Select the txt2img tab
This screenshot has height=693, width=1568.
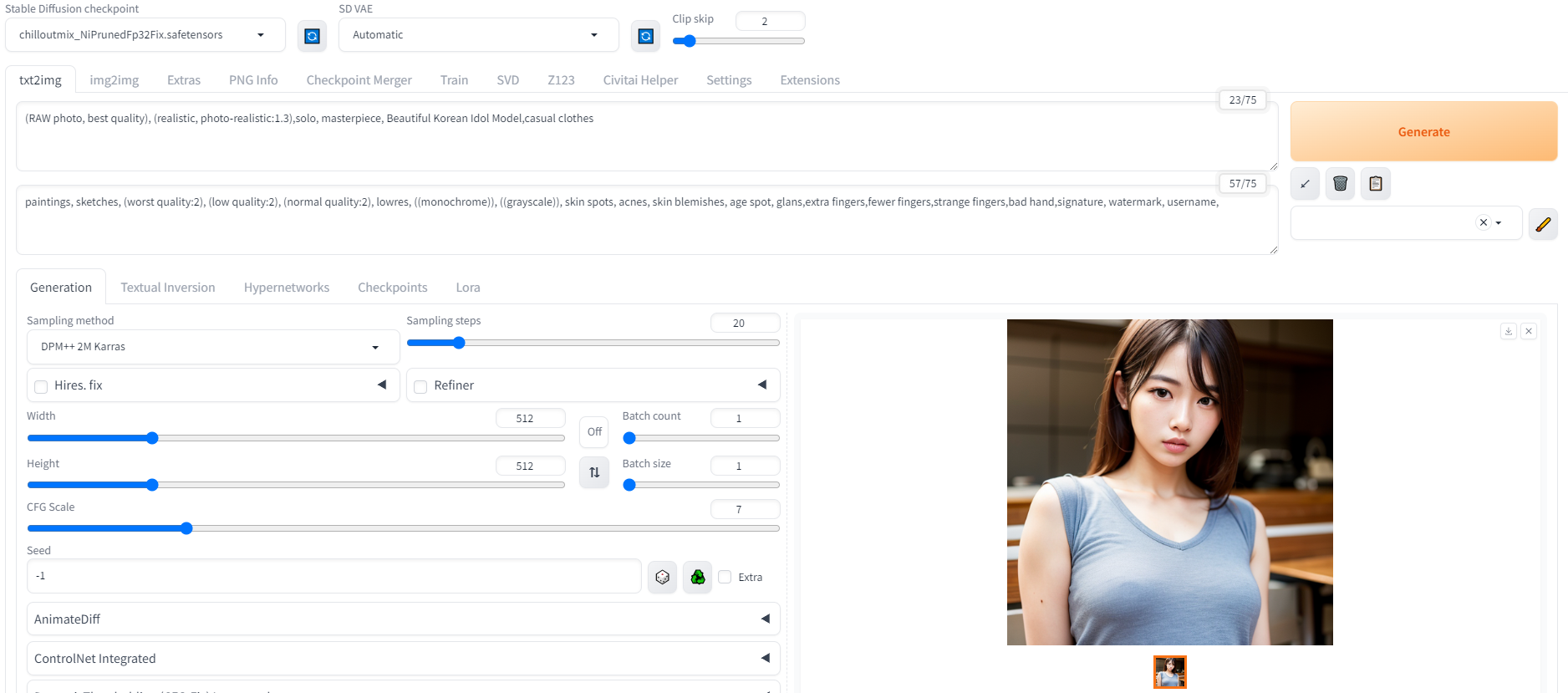[x=40, y=80]
